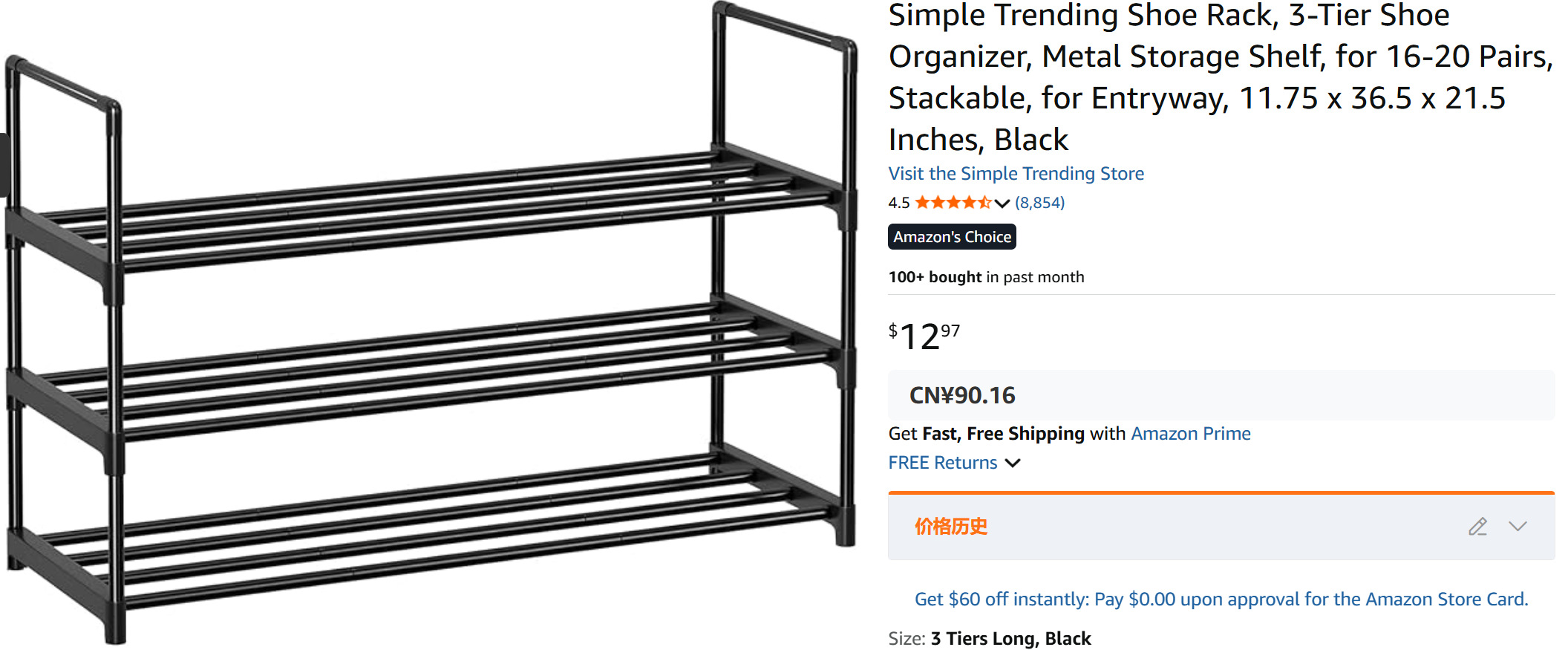Image resolution: width=1568 pixels, height=650 pixels.
Task: Open the 8,854 customer reviews link
Action: pyautogui.click(x=1039, y=203)
